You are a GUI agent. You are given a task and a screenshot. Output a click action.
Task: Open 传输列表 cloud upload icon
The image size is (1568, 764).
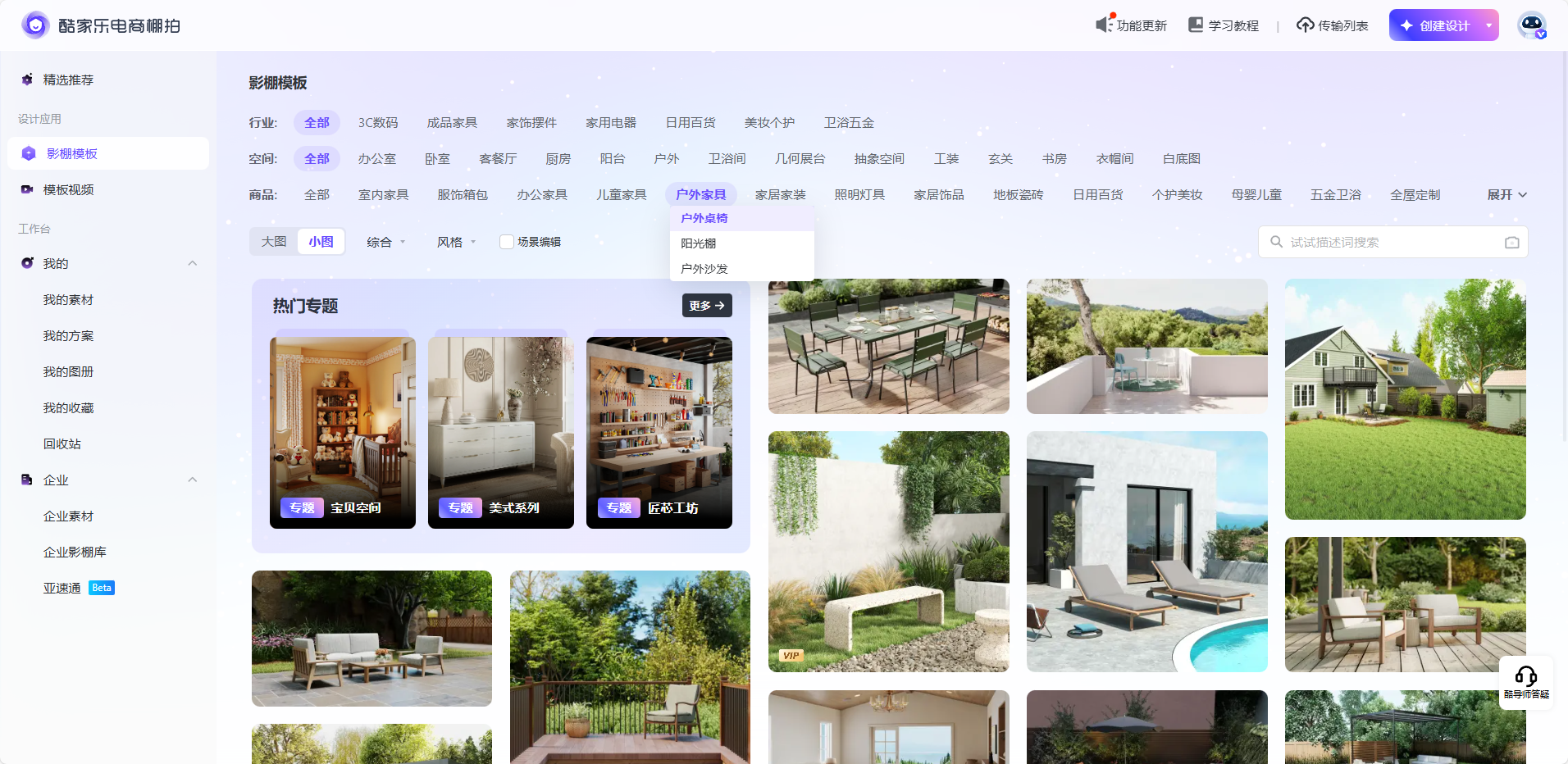(1305, 25)
